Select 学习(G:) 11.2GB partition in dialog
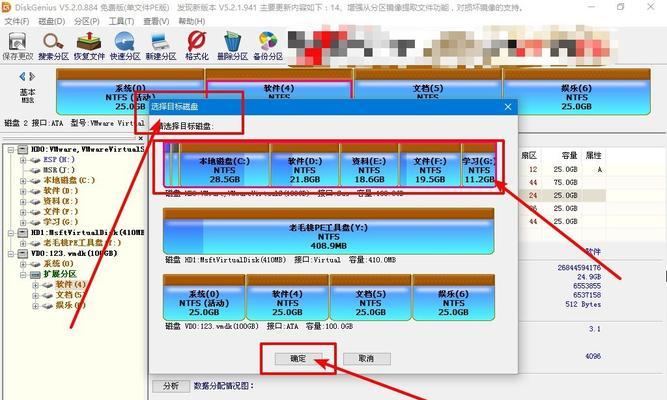The height and width of the screenshot is (400, 667). pos(479,166)
